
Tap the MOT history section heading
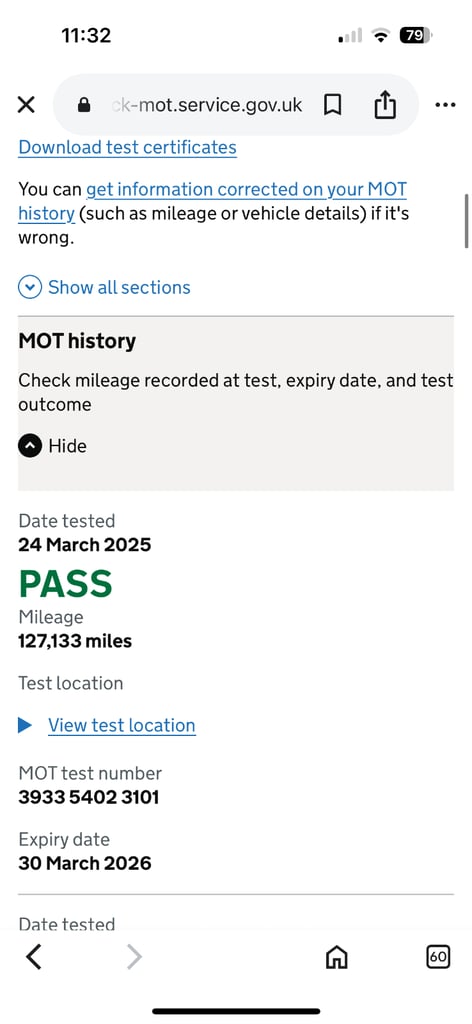77,341
